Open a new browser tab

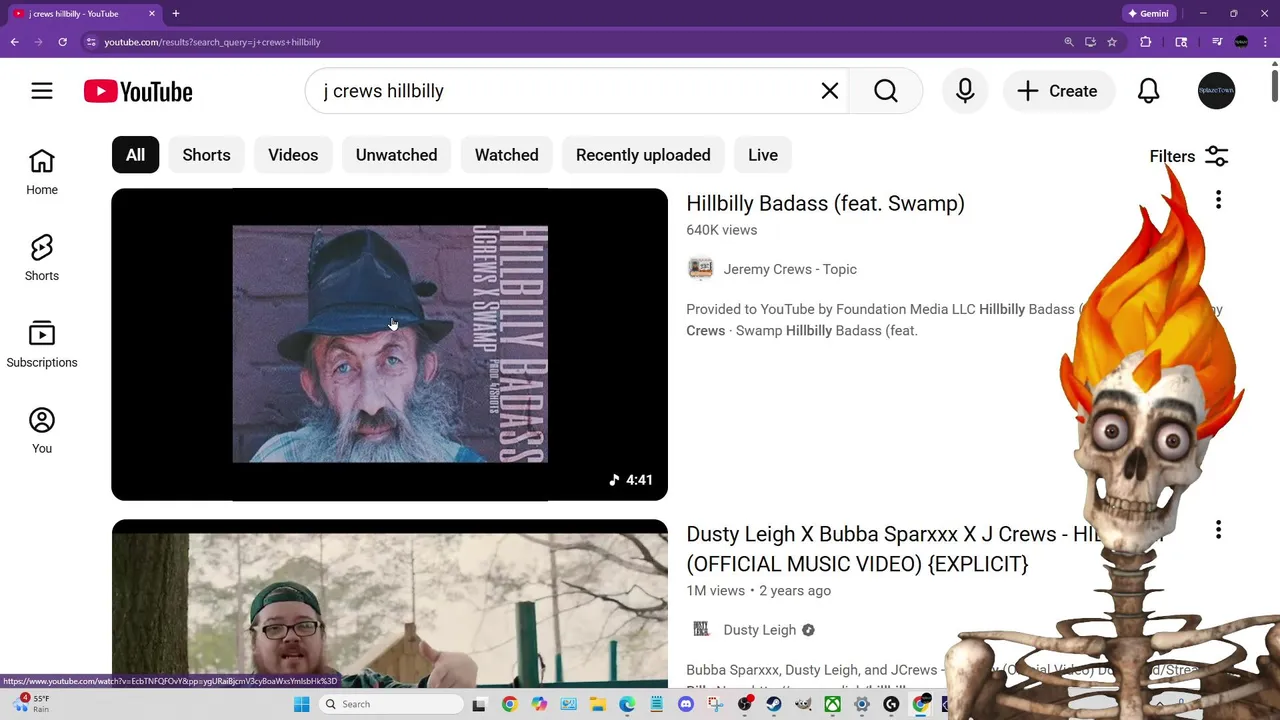coord(176,14)
